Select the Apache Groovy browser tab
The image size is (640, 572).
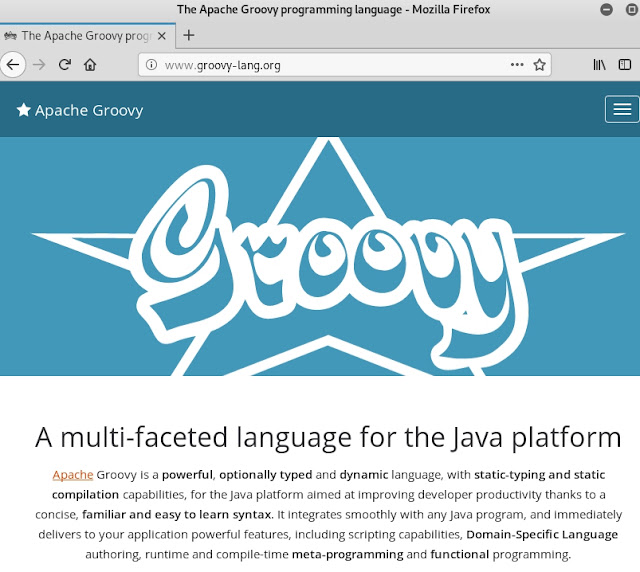88,36
